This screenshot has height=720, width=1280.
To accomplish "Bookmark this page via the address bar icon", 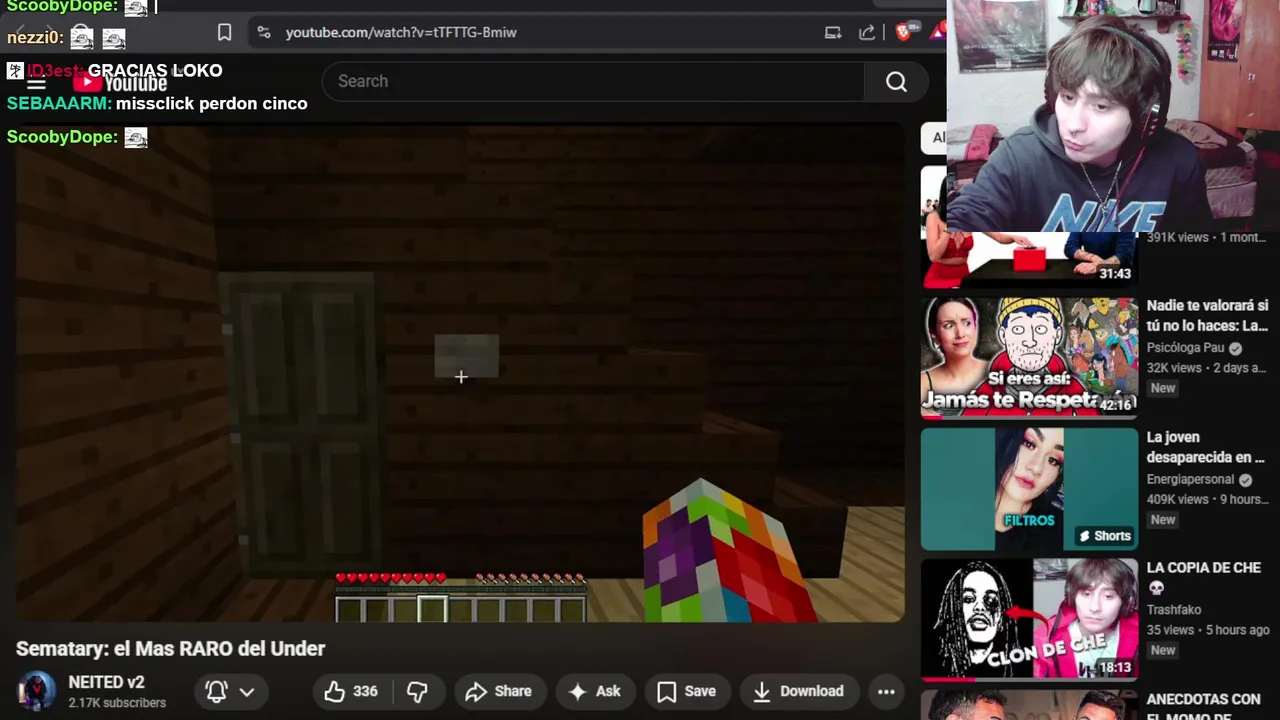I will click(x=225, y=32).
